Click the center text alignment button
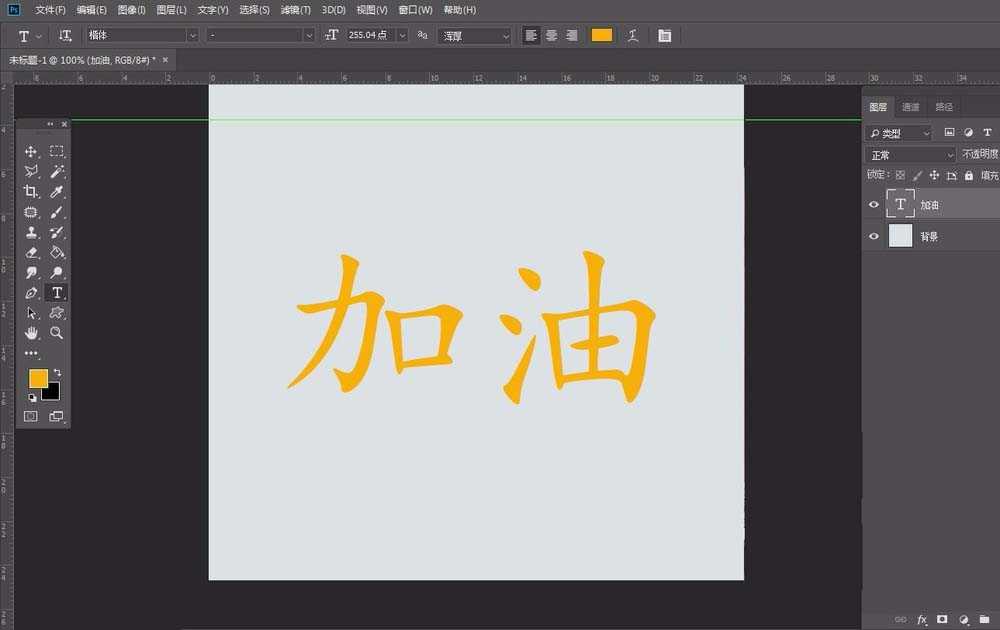This screenshot has height=630, width=1000. [x=551, y=35]
